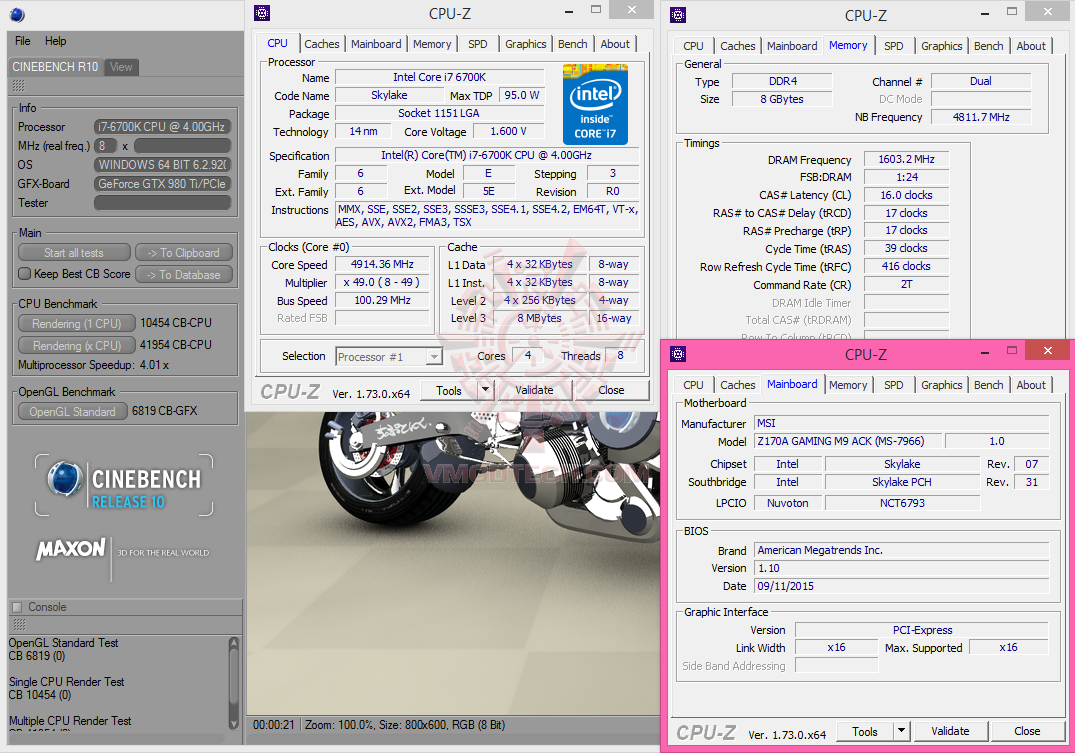
Task: Click the grip handle below Console header
Action: tap(19, 625)
